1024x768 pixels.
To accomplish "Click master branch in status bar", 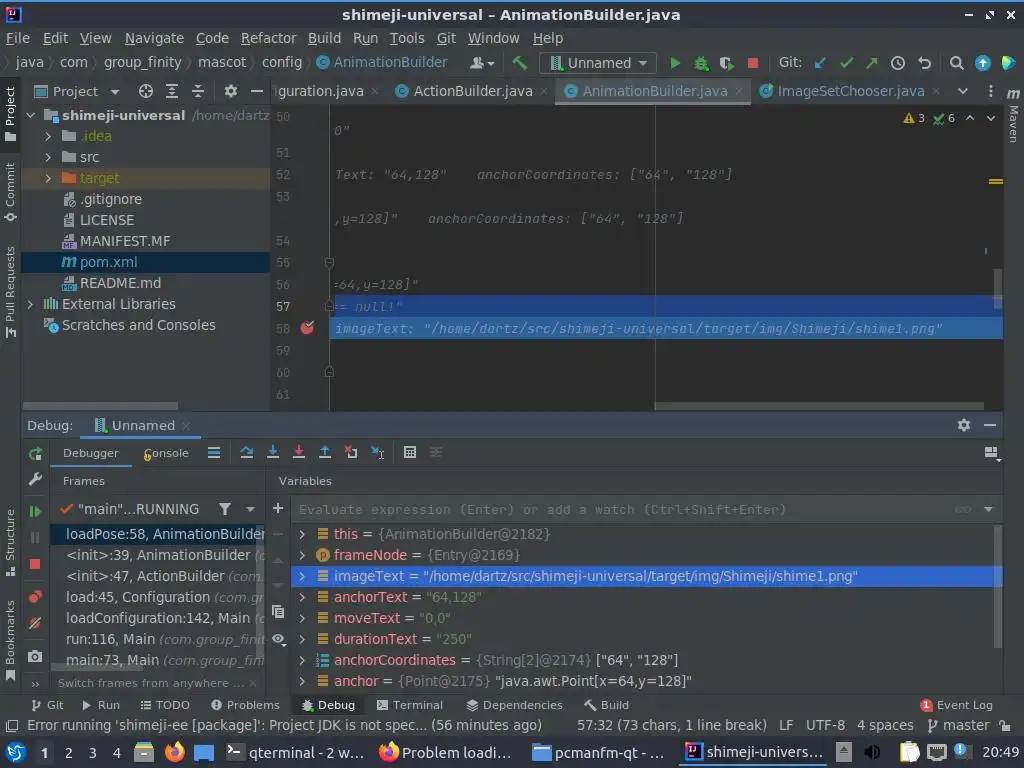I will tap(959, 726).
